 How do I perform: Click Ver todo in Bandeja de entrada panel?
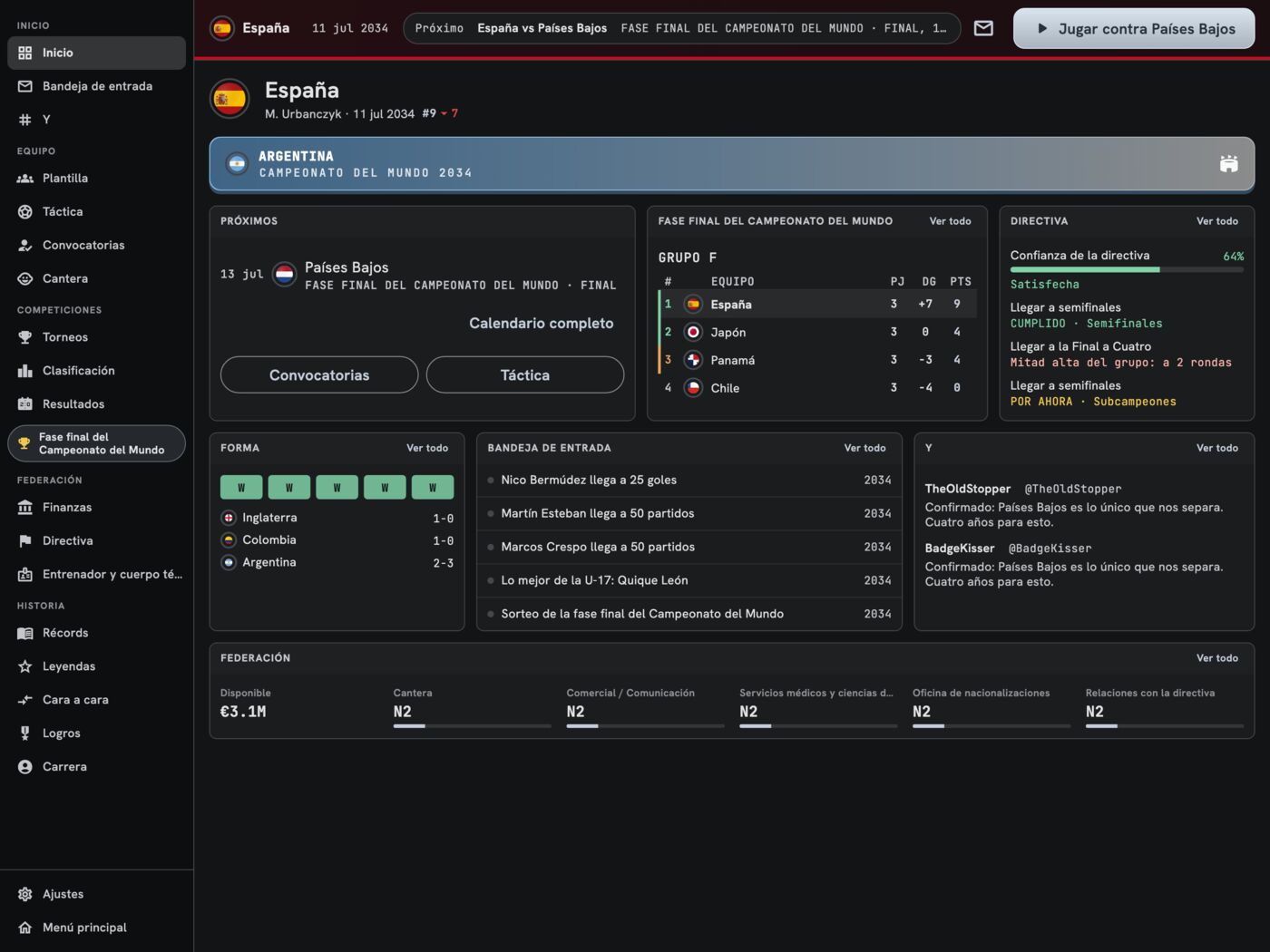(x=865, y=448)
